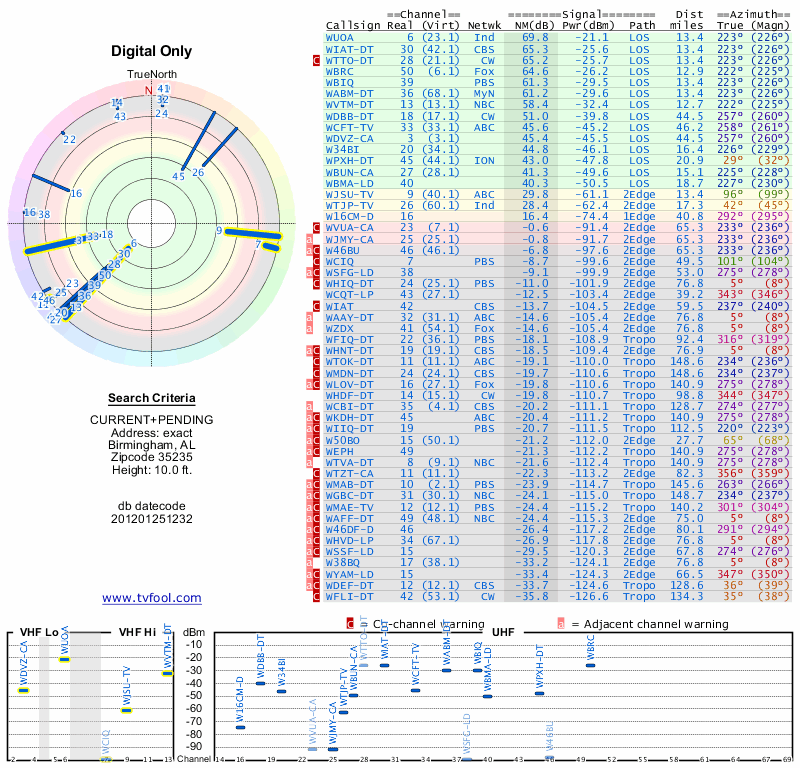This screenshot has width=800, height=768.
Task: Click the WJSU-TV table callsign
Action: 349,194
